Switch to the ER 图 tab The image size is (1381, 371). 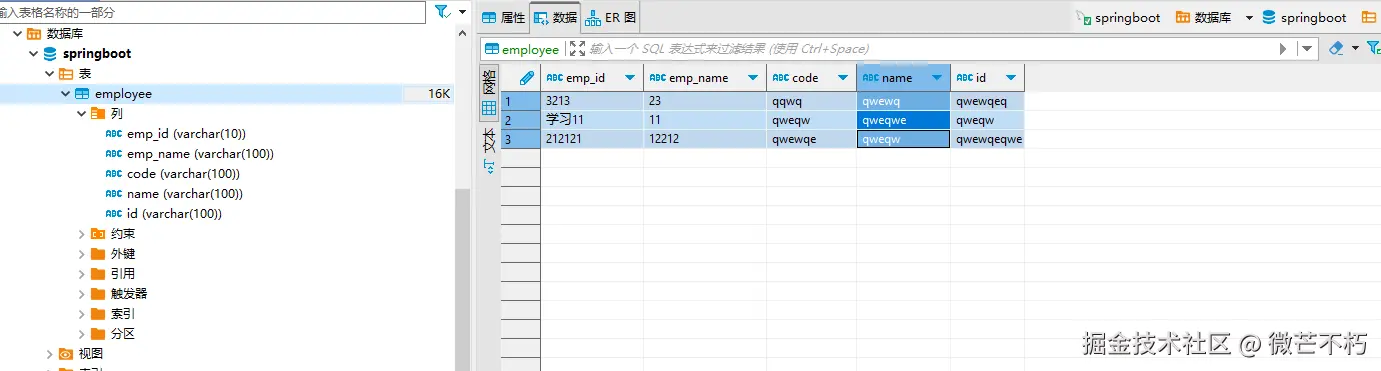coord(610,17)
